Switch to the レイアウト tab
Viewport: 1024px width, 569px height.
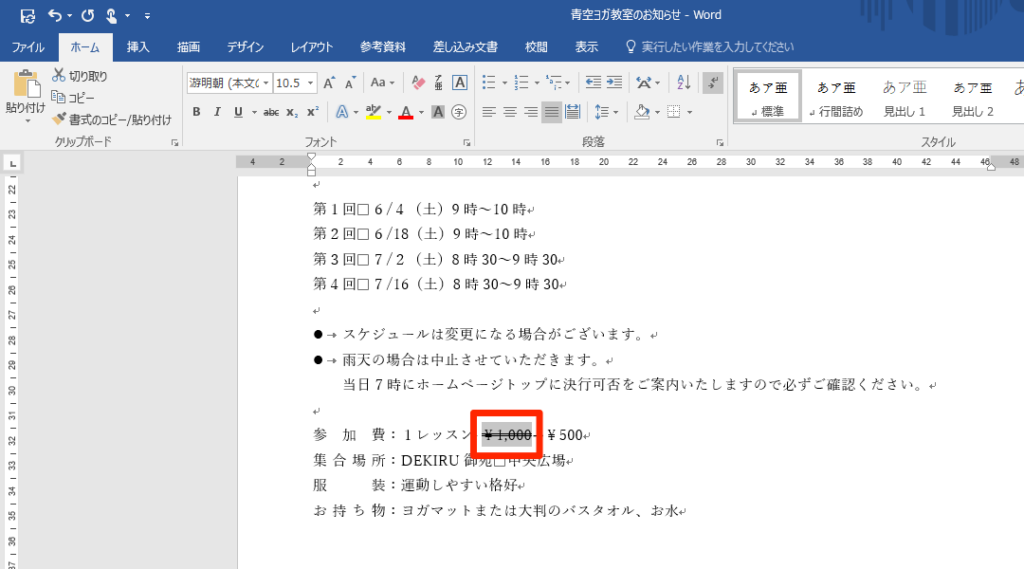(x=312, y=47)
